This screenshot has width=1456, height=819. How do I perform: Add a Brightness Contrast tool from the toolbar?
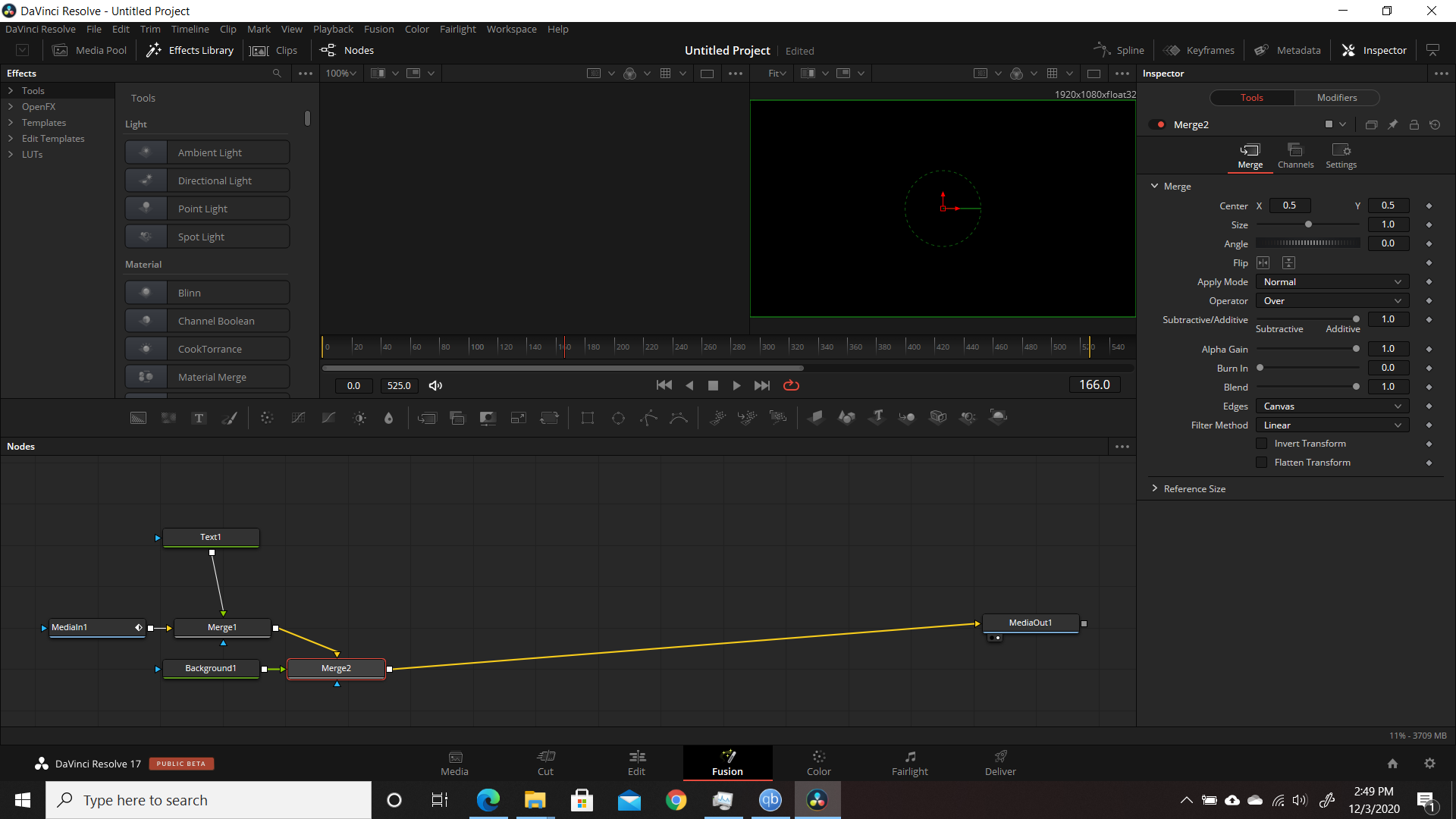click(x=359, y=418)
